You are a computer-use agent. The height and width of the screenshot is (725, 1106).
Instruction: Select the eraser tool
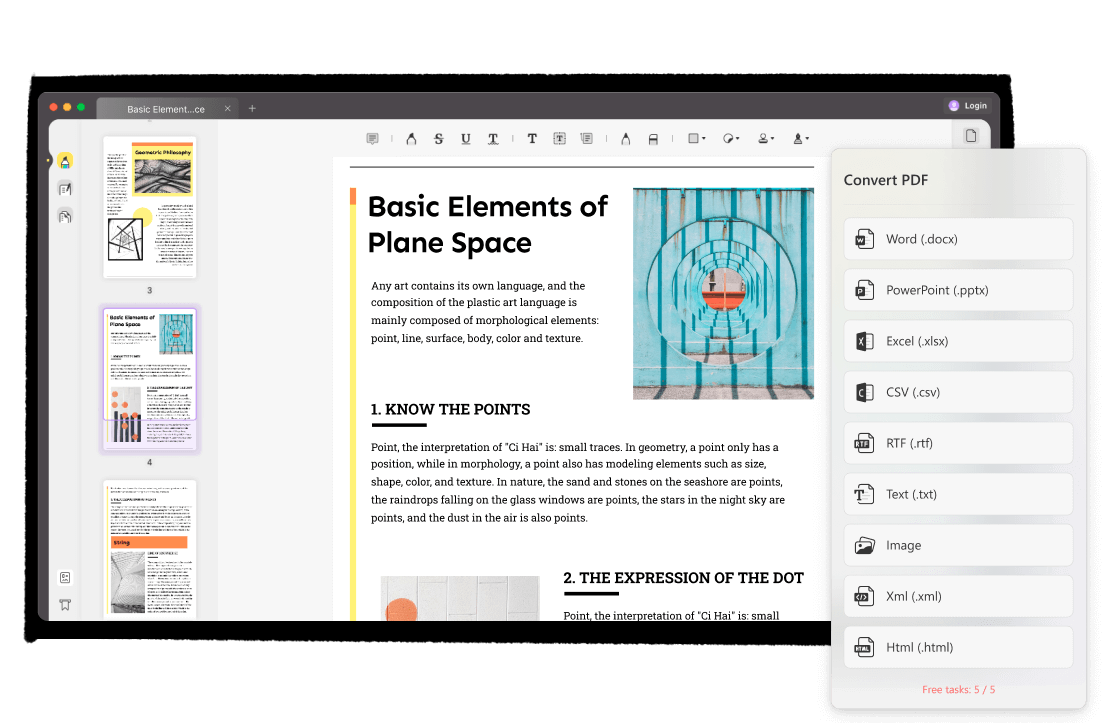coord(653,139)
